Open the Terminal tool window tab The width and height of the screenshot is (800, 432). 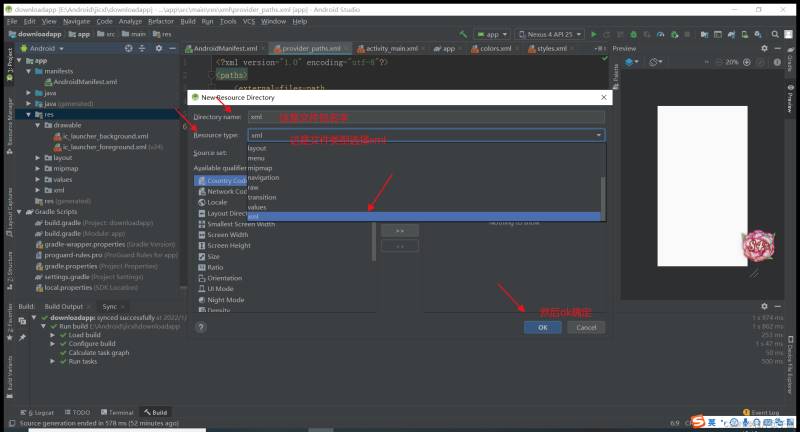[x=117, y=412]
